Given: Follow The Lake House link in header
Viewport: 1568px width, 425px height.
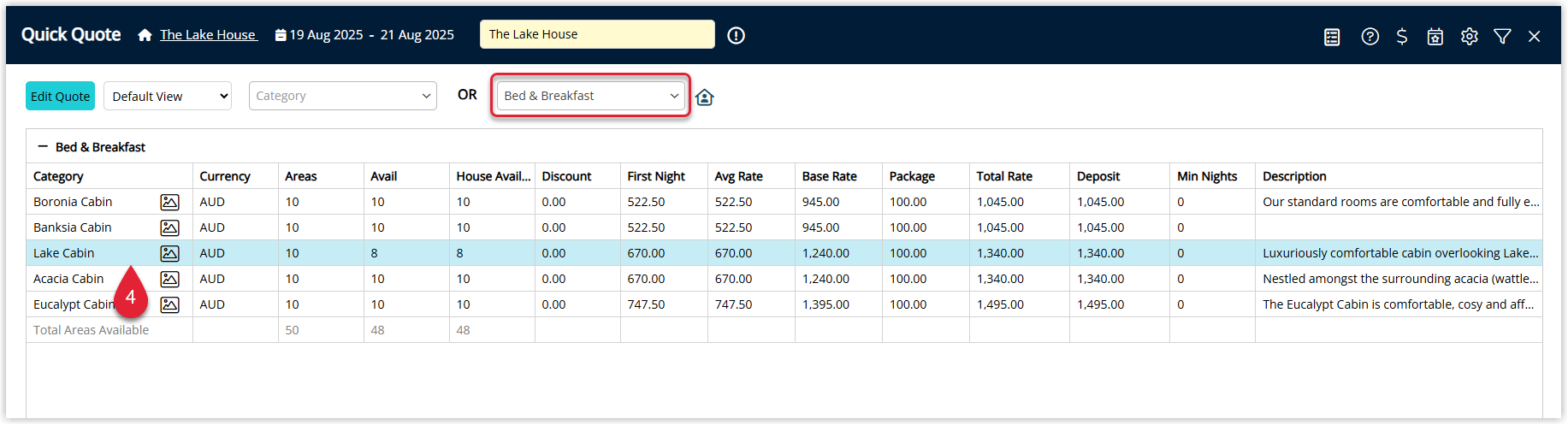Looking at the screenshot, I should [208, 35].
